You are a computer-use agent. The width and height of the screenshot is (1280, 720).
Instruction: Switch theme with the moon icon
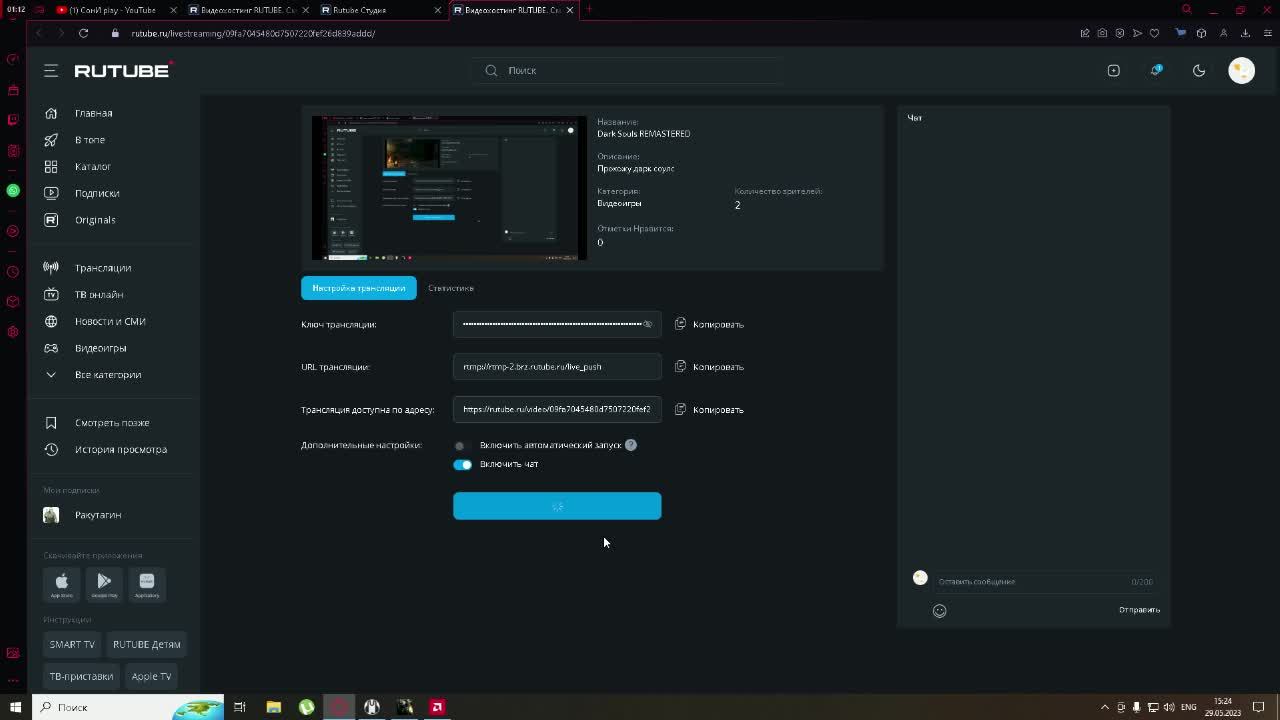point(1199,70)
